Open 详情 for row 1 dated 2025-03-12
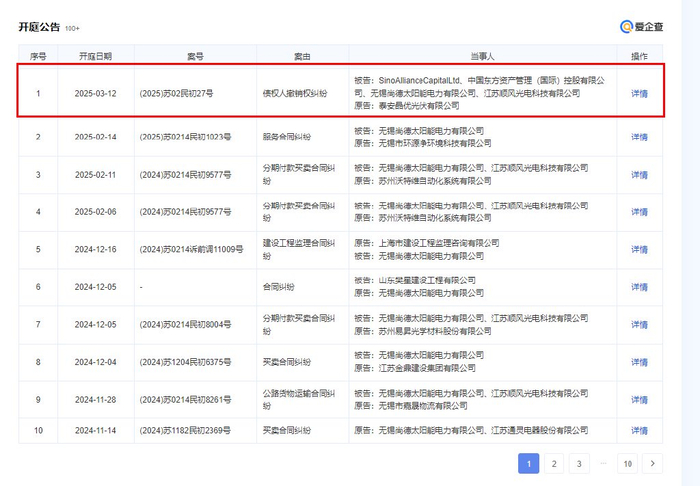Image resolution: width=700 pixels, height=486 pixels. [639, 94]
